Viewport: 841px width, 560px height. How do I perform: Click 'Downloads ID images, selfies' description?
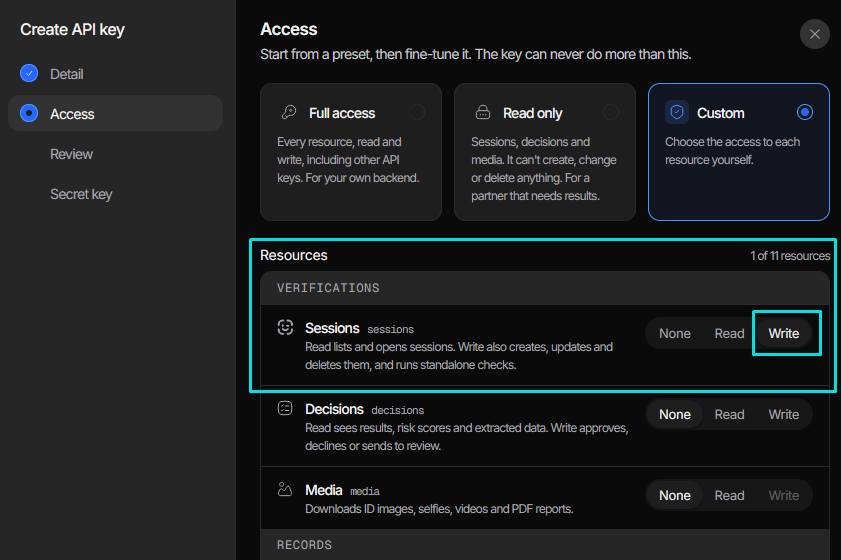tap(439, 509)
